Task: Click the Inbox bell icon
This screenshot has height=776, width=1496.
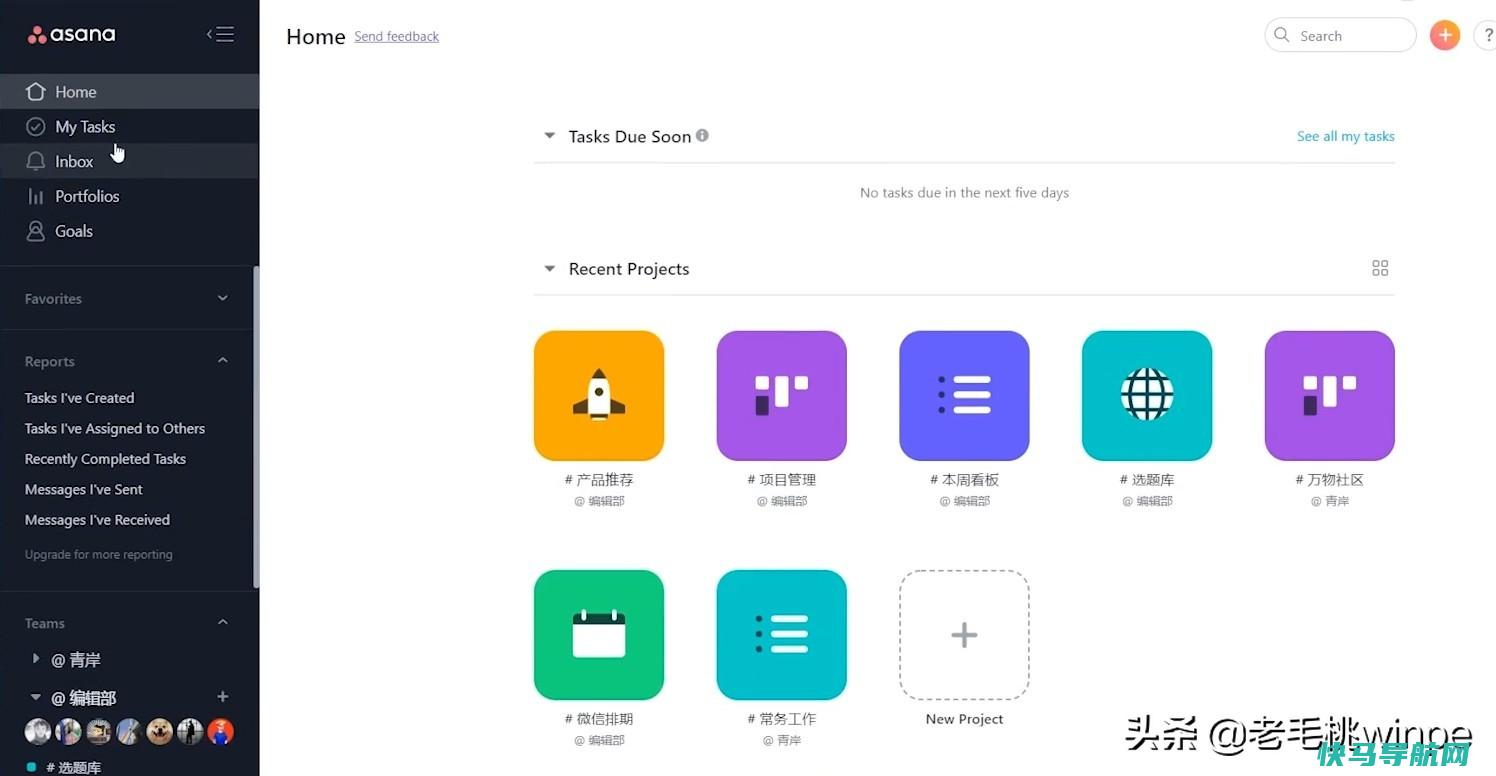Action: [x=36, y=161]
